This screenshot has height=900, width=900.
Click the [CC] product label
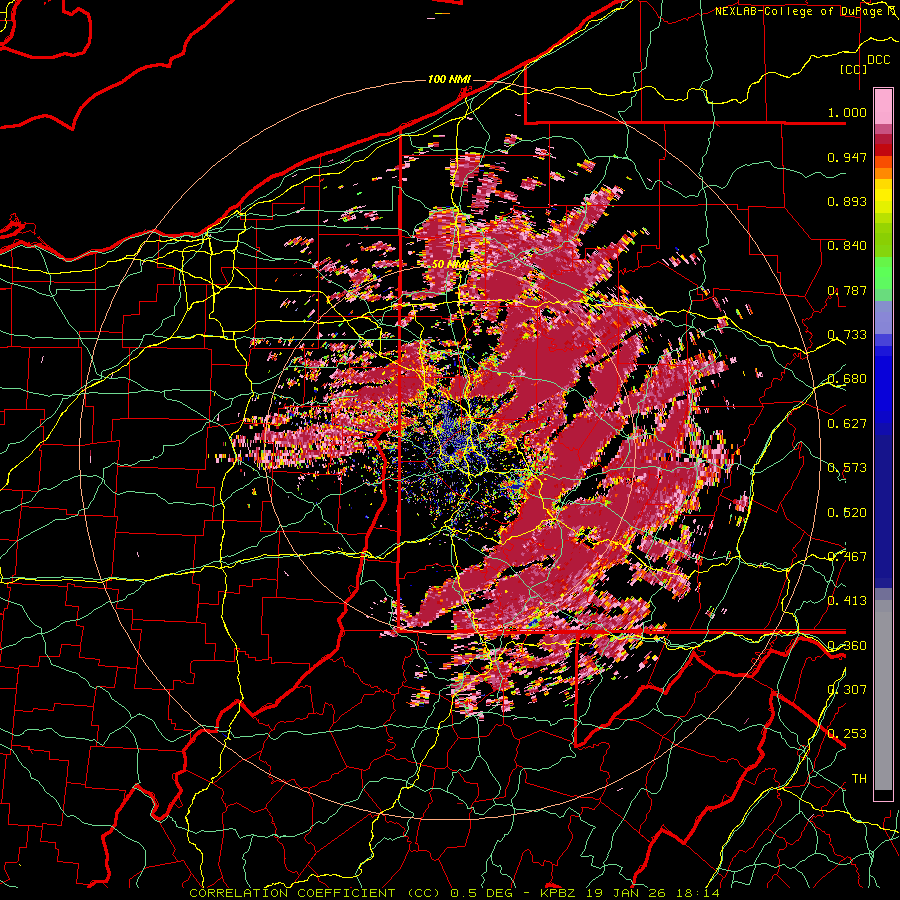pyautogui.click(x=854, y=69)
